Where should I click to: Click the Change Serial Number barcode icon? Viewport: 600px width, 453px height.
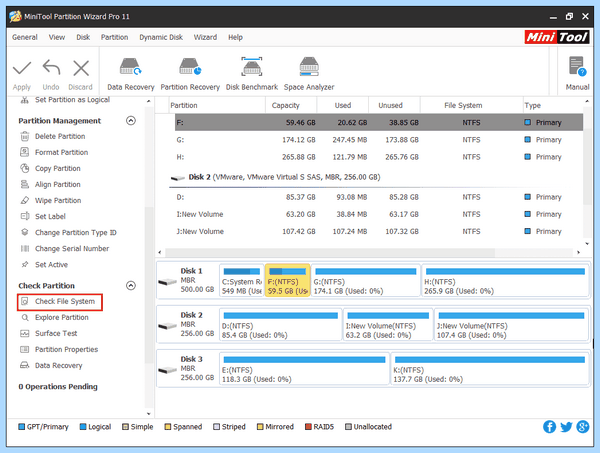24,249
